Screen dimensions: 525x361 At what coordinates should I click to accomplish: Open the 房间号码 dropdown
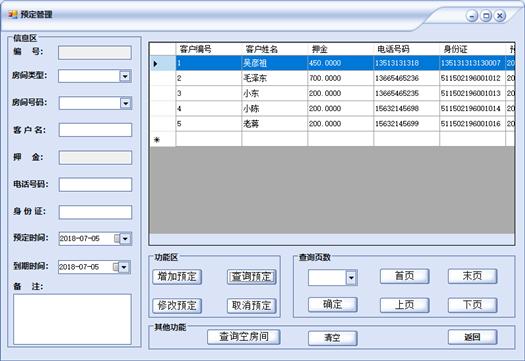(126, 103)
